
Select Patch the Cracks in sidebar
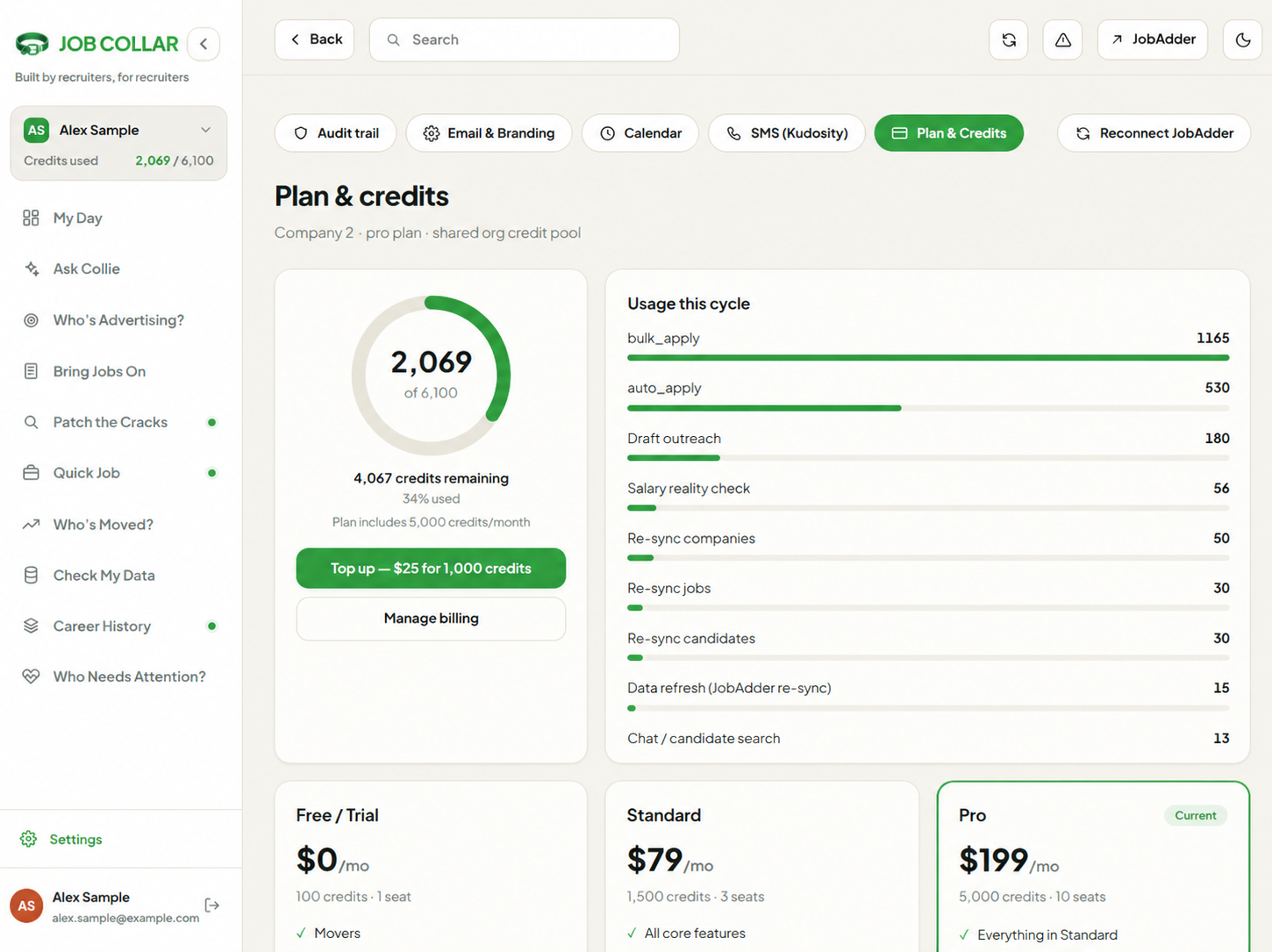coord(120,422)
